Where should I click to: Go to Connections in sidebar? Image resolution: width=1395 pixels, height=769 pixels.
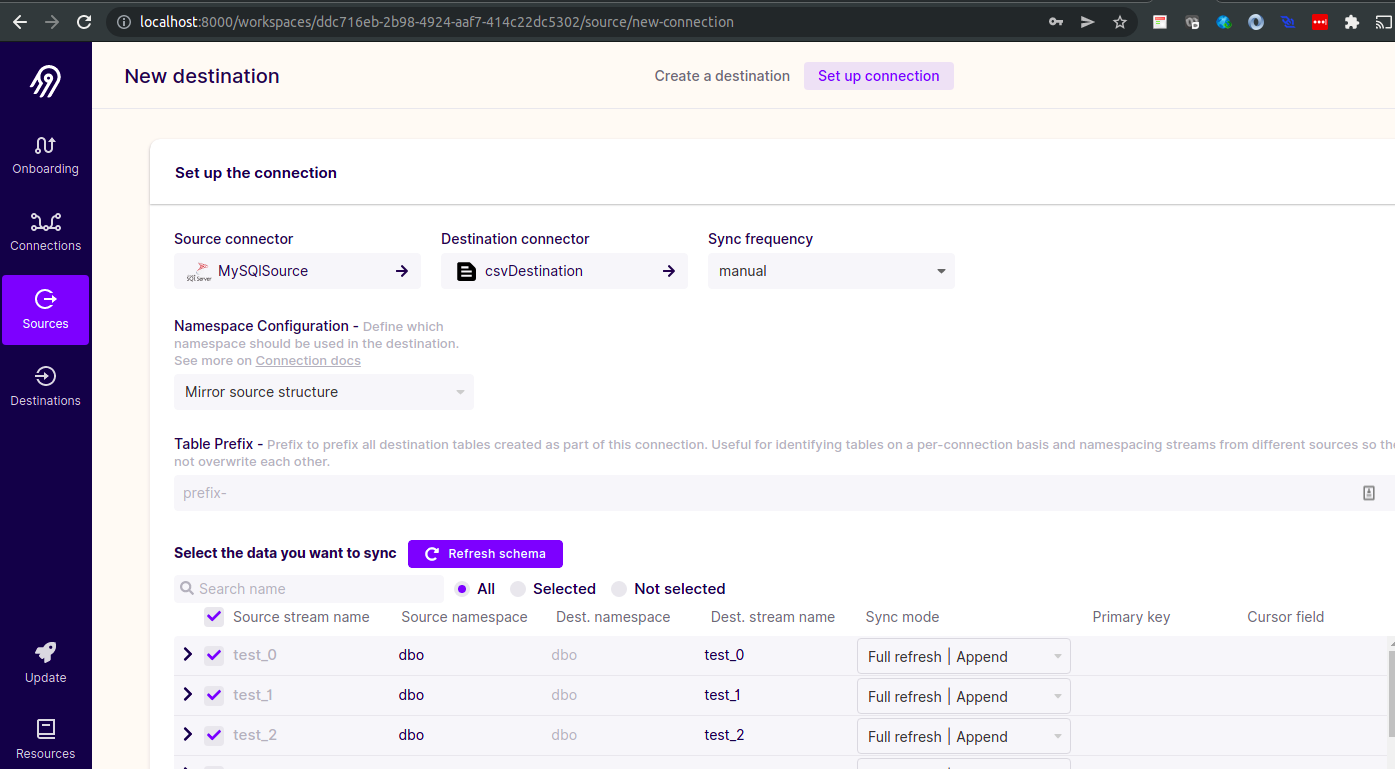pos(45,231)
